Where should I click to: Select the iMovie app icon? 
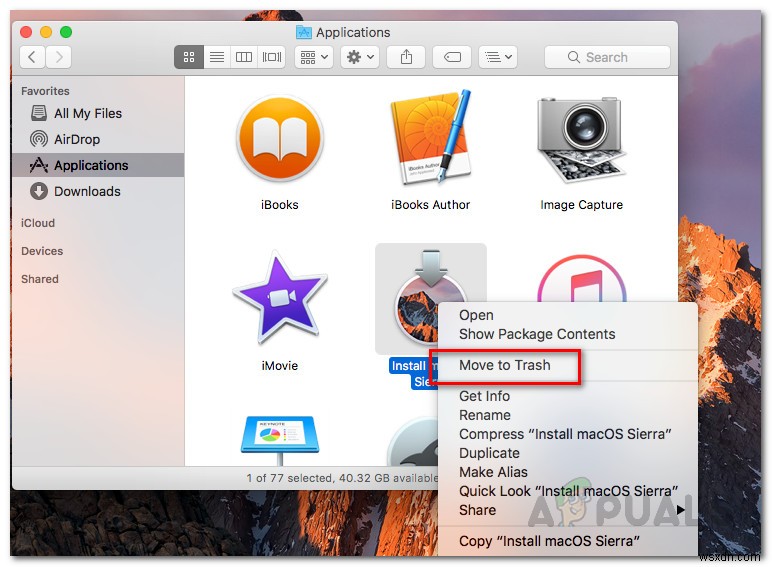[280, 297]
